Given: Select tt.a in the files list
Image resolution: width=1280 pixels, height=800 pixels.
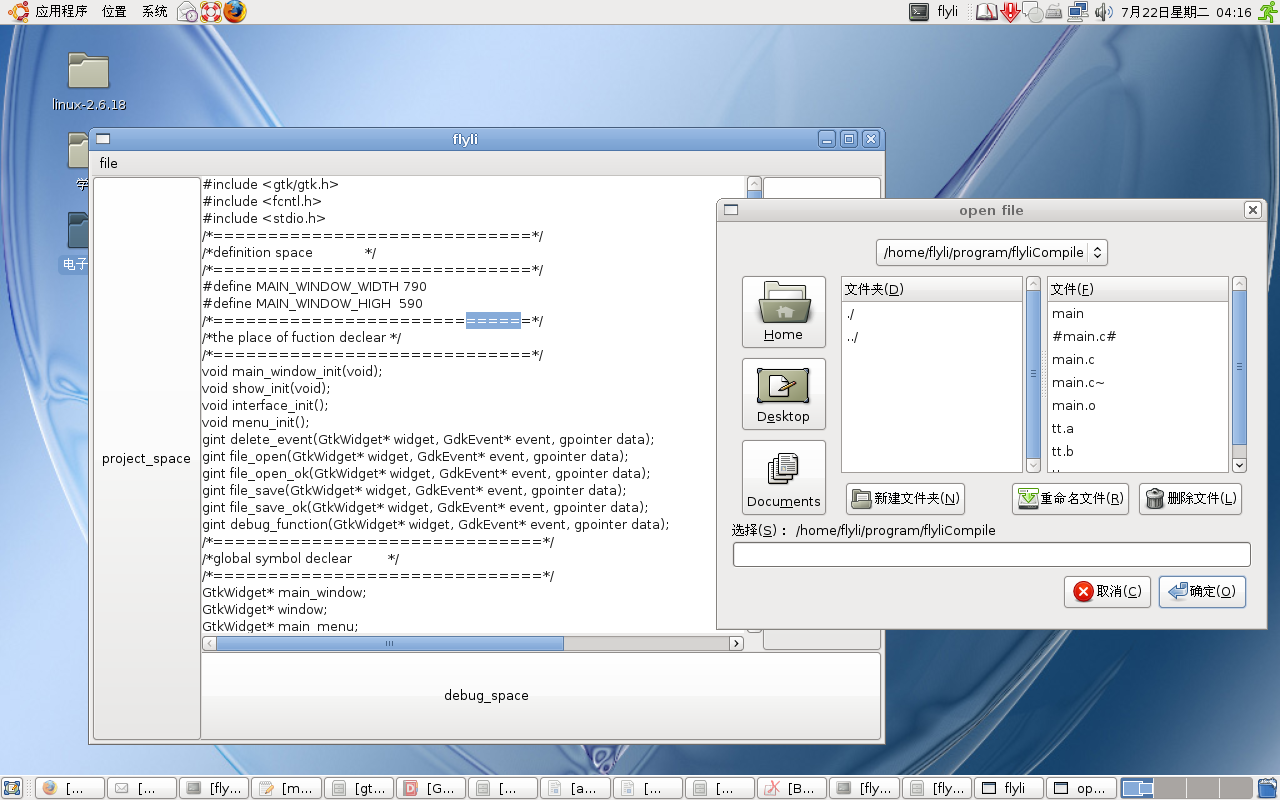Looking at the screenshot, I should tap(1138, 429).
